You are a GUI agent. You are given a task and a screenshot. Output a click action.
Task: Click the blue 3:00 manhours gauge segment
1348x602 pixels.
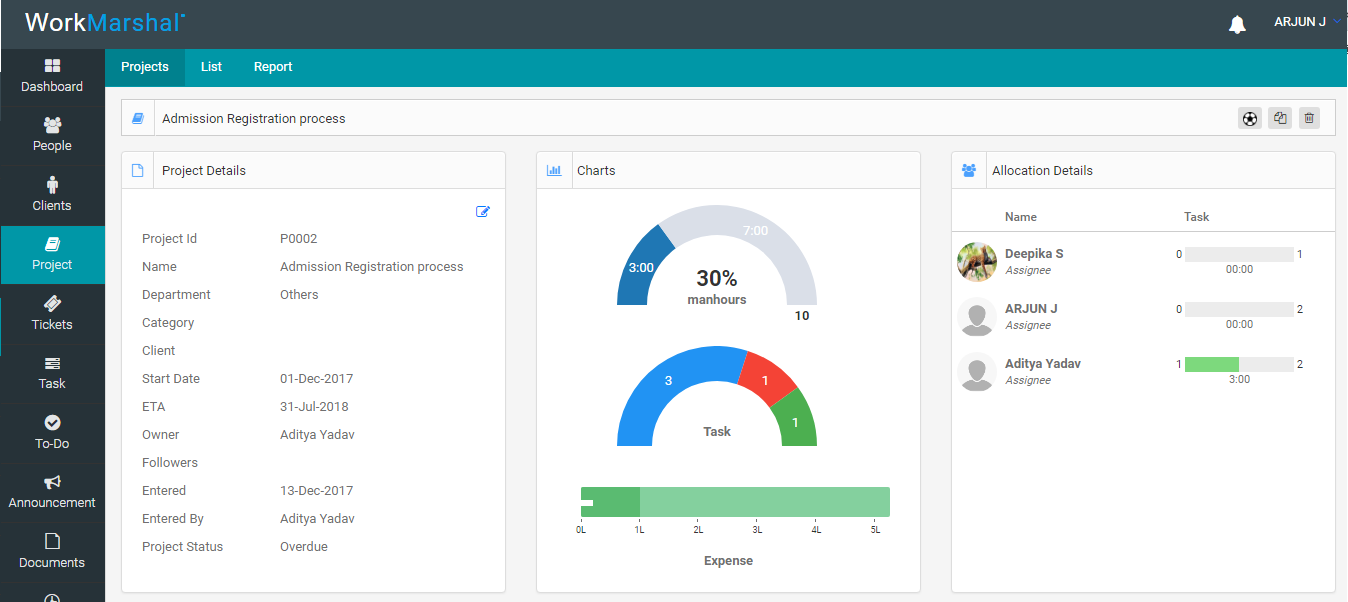coord(640,266)
